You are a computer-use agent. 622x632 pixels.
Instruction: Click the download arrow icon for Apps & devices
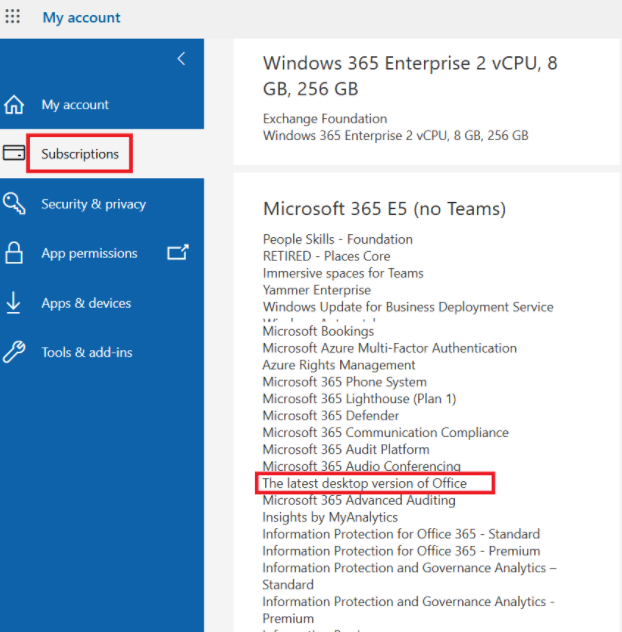tap(13, 302)
